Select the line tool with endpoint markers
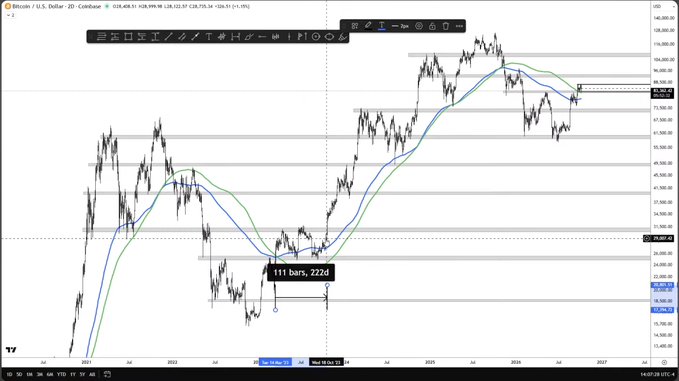The height and width of the screenshot is (381, 679). [x=195, y=37]
